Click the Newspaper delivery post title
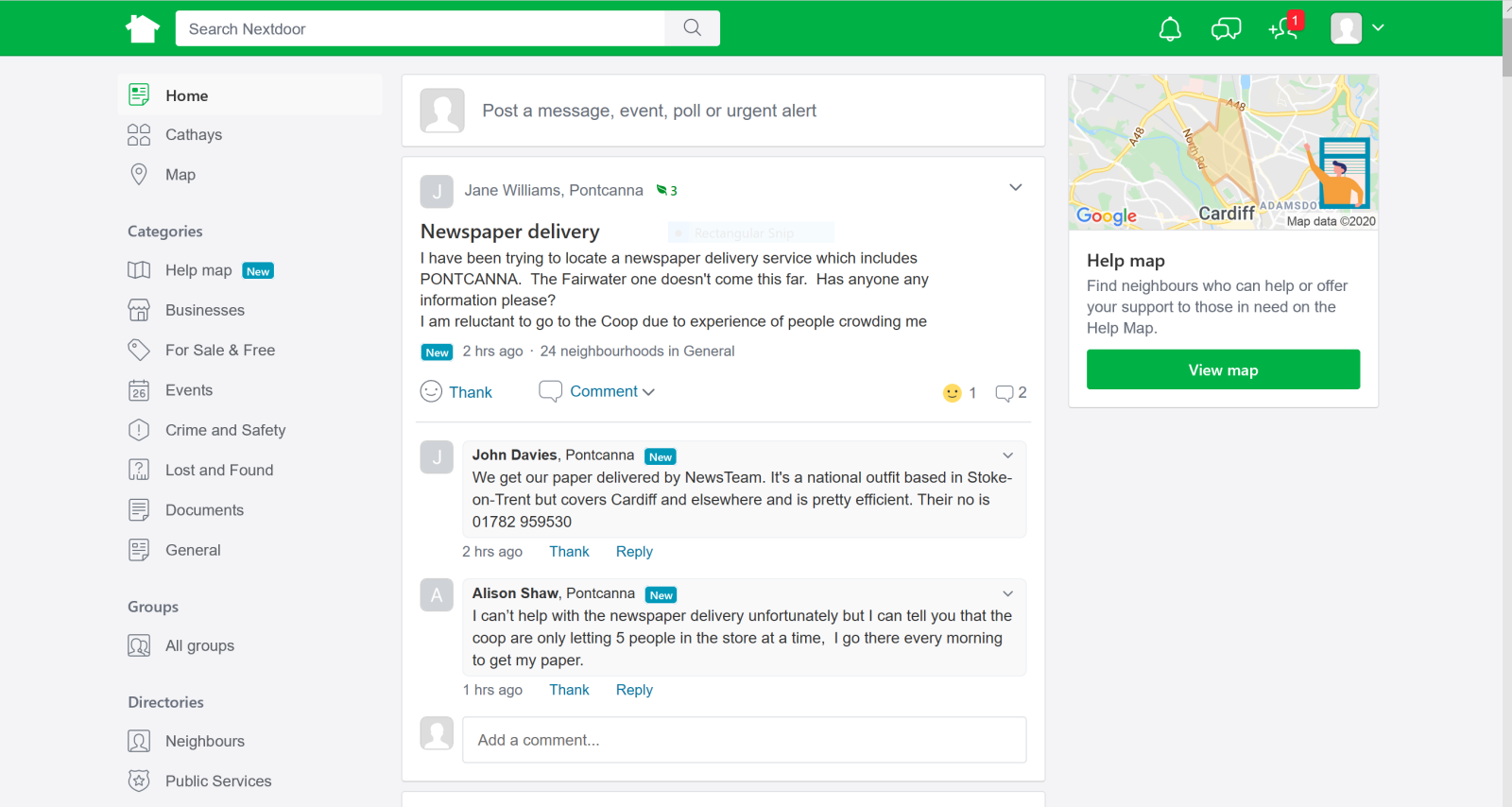 tap(510, 232)
